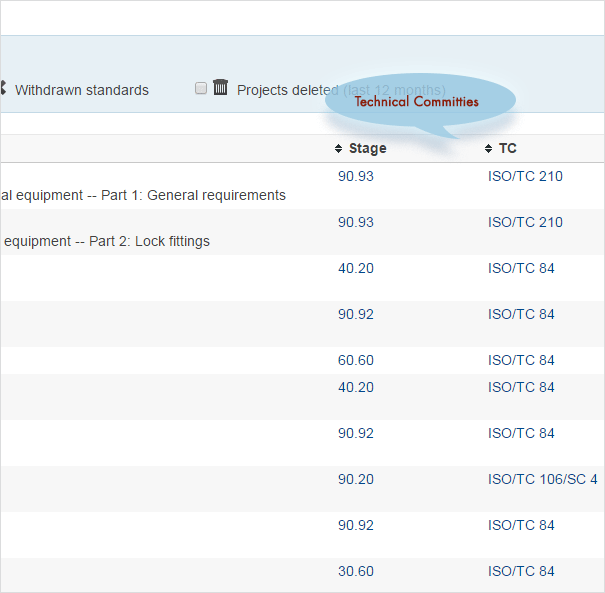The image size is (605, 593).
Task: Click the Withdrawn standards icon
Action: point(3,89)
